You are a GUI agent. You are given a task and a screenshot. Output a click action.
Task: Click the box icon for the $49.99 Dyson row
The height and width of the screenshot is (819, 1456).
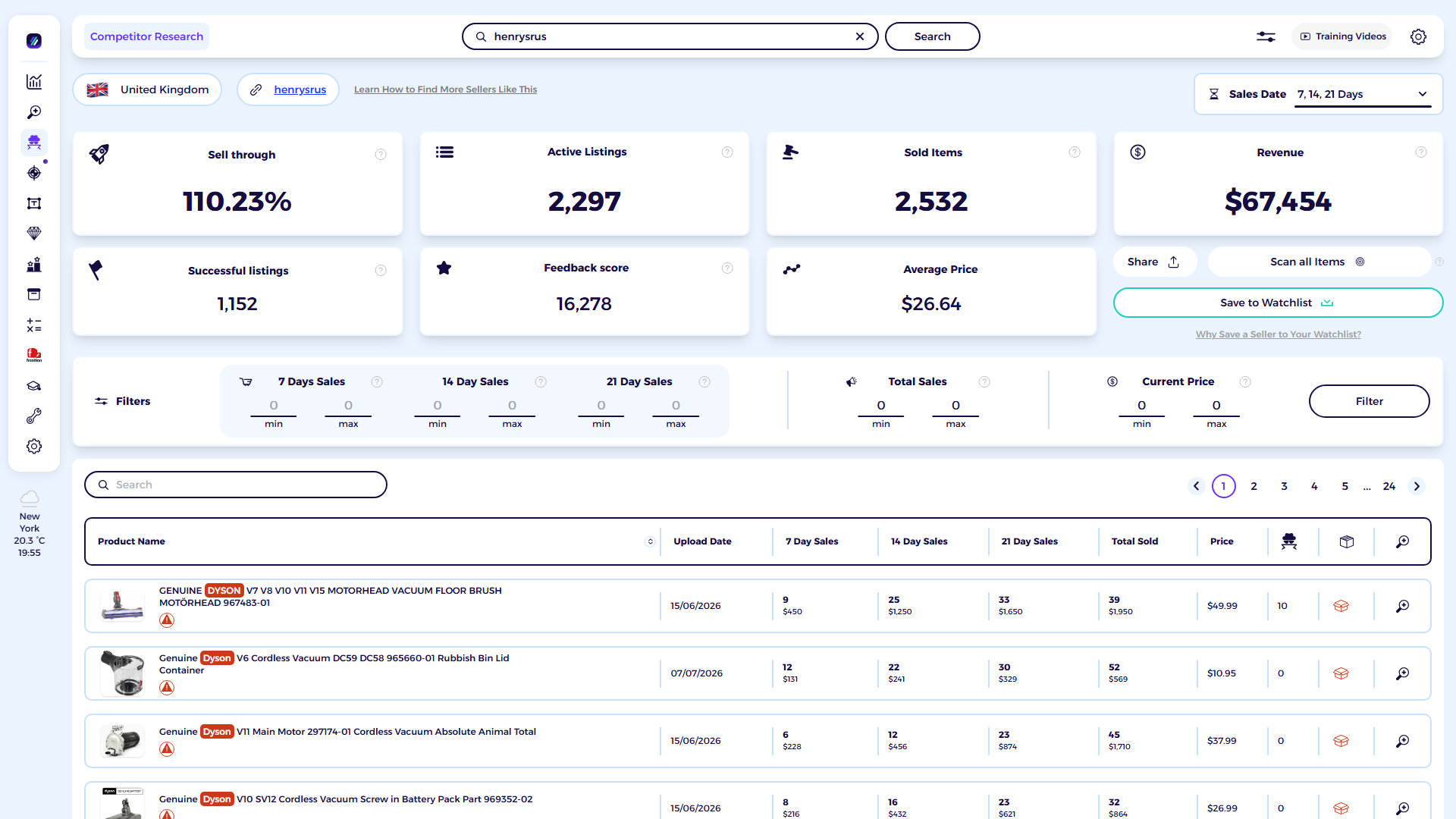(x=1341, y=606)
